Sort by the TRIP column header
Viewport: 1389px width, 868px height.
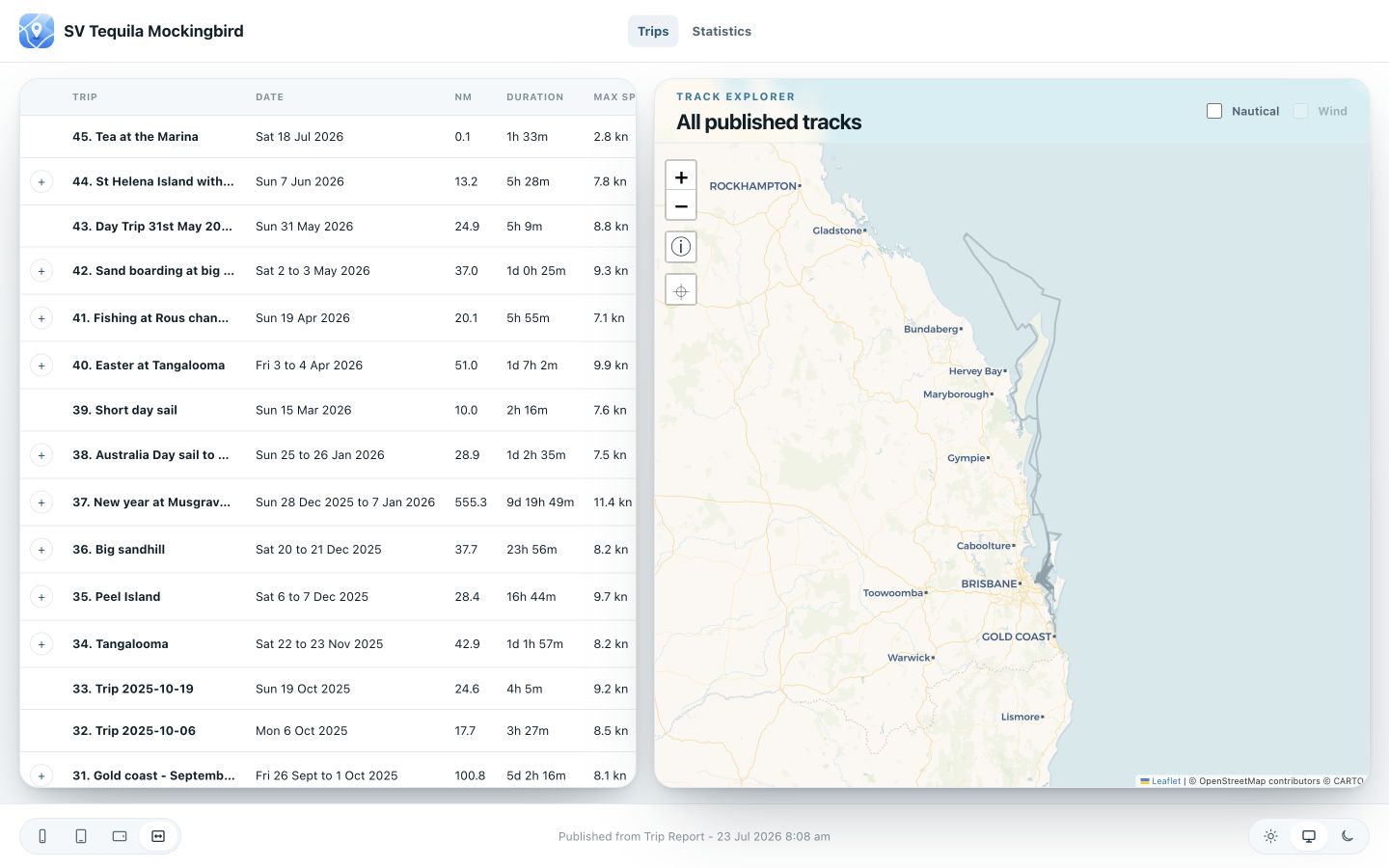[x=85, y=97]
